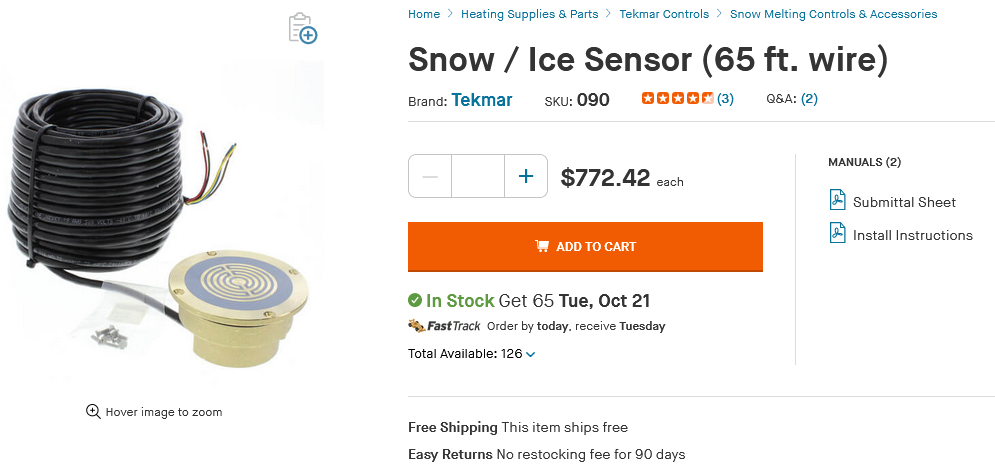
Task: Open Snow Melting Controls & Accessories breadcrumb
Action: pos(833,14)
